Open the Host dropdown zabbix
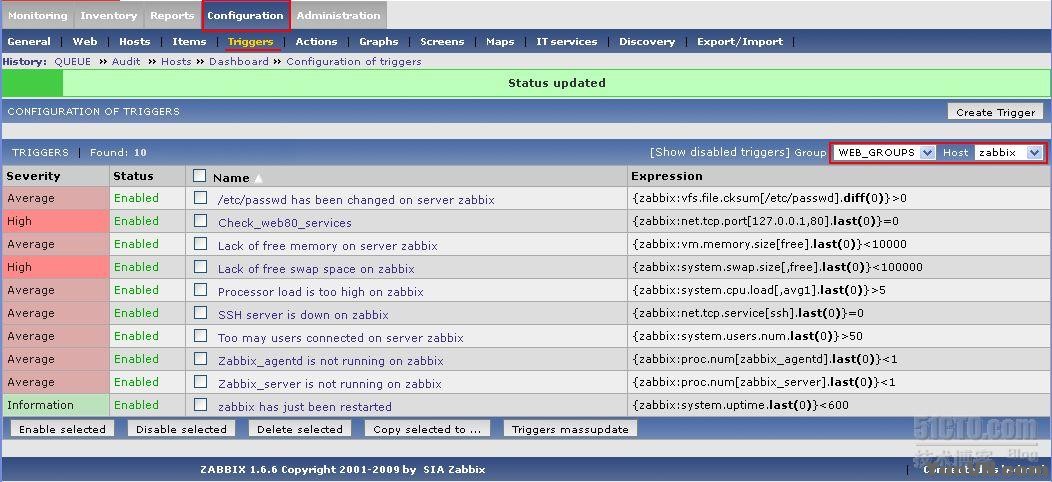Image resolution: width=1052 pixels, height=482 pixels. 1009,152
